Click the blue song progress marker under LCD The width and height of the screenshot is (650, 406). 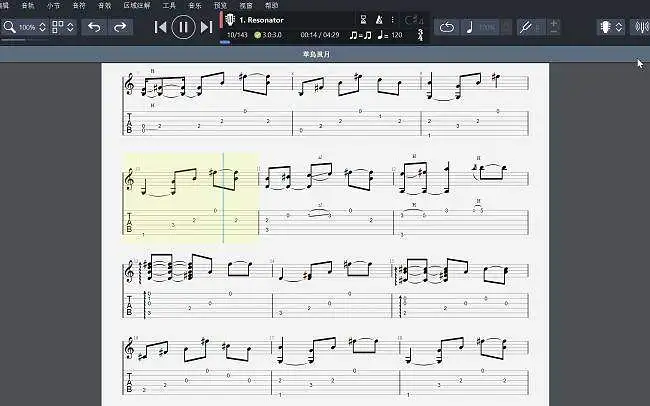[225, 42]
